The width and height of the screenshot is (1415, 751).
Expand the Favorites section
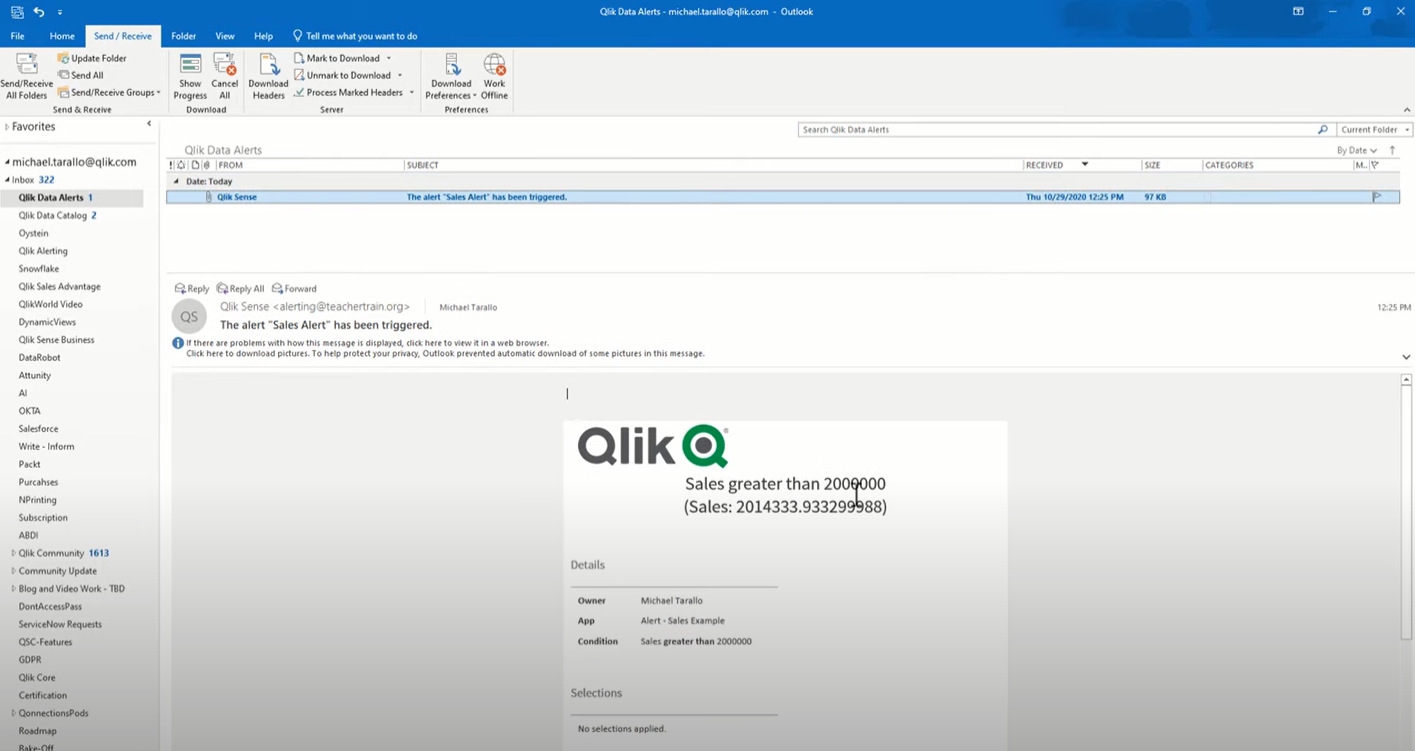7,127
